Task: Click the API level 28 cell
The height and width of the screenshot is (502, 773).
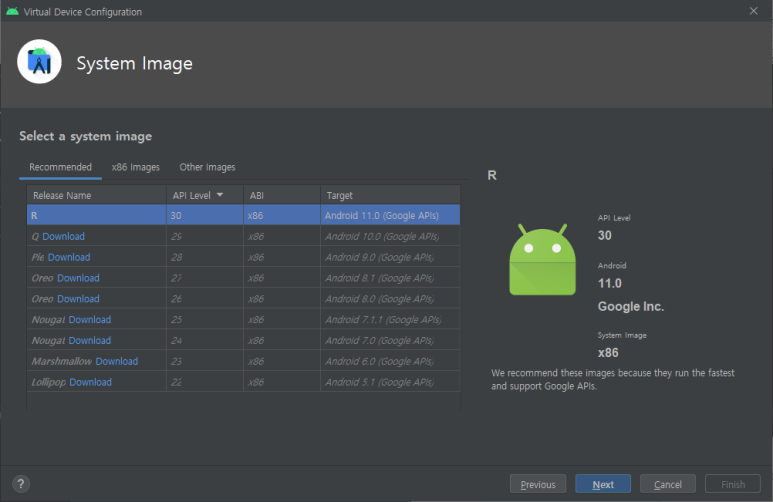Action: (205, 257)
